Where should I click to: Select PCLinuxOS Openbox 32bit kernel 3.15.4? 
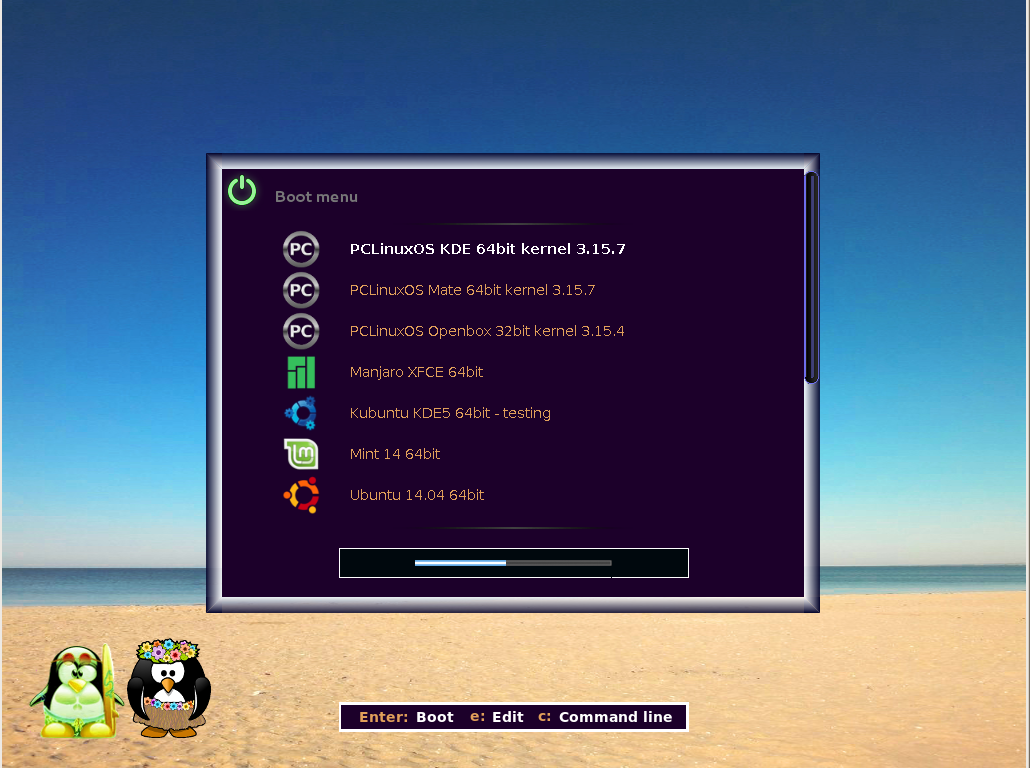pos(487,331)
